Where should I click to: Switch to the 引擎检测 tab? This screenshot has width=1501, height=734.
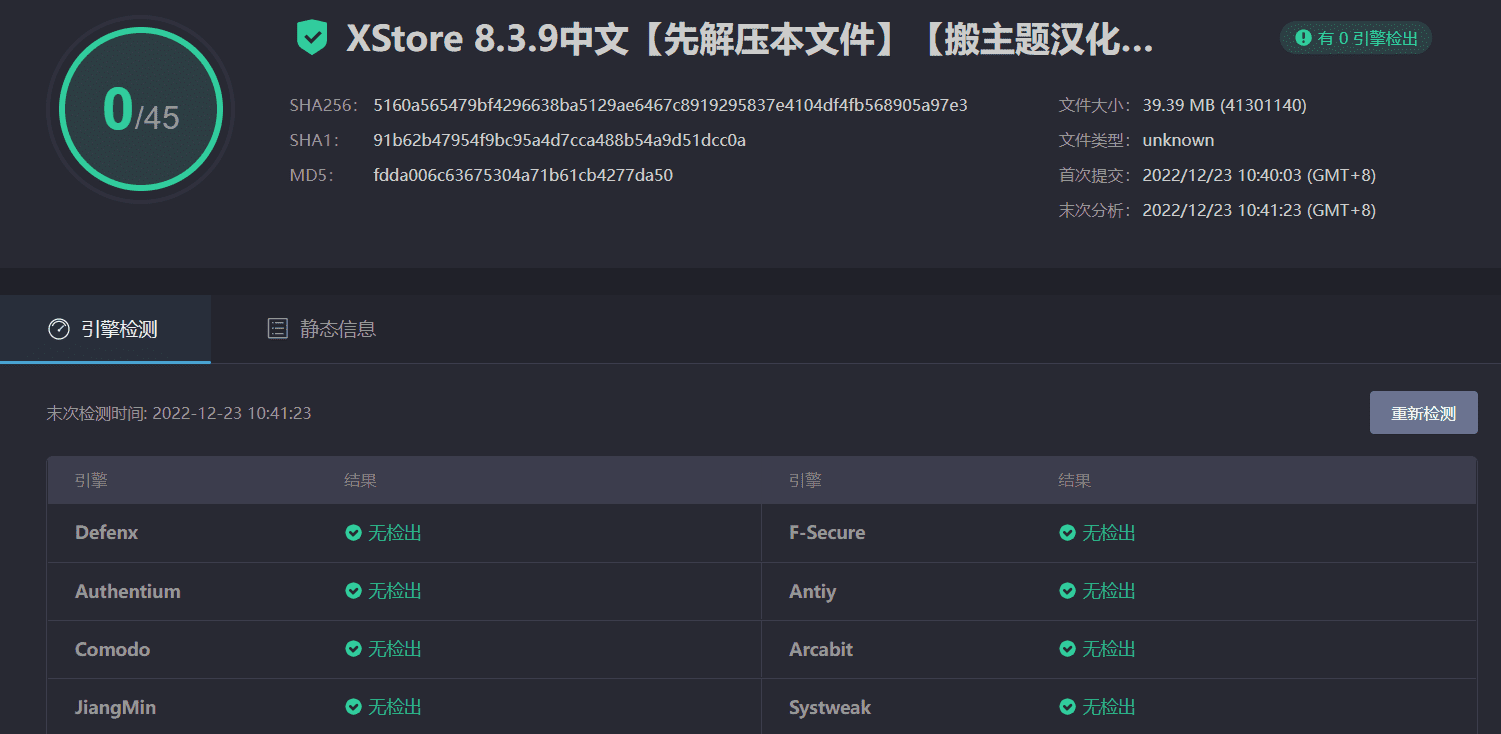[x=105, y=329]
